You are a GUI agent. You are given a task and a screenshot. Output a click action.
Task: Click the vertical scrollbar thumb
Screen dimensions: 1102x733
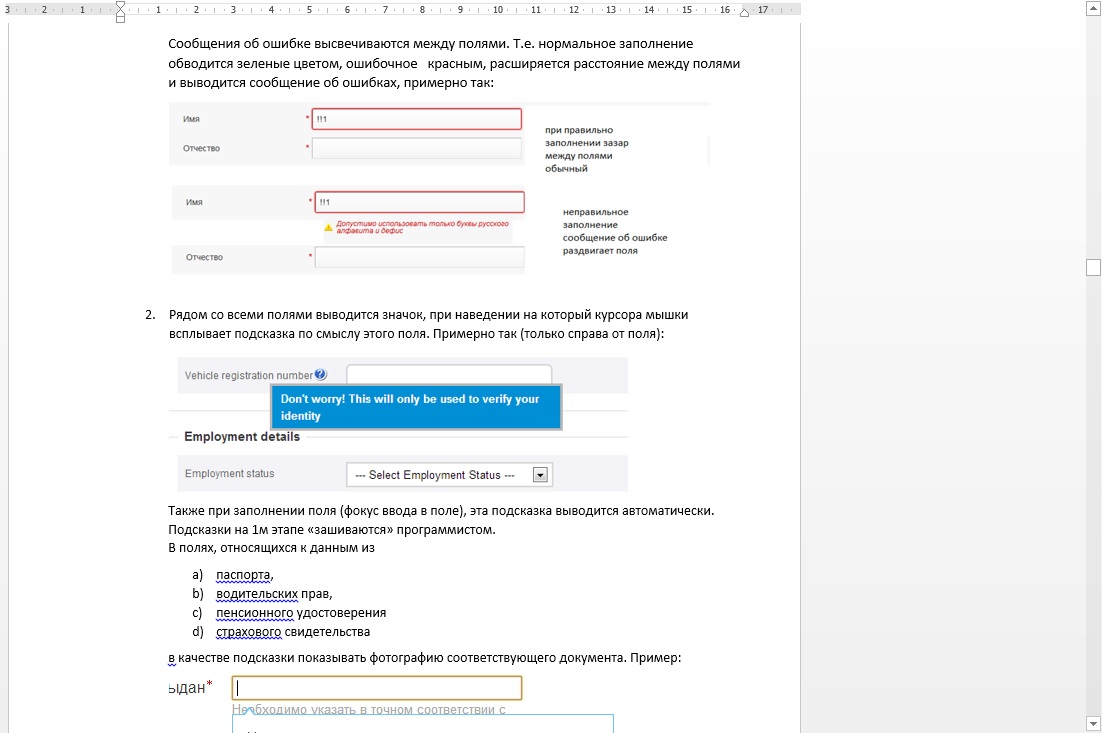(1093, 267)
